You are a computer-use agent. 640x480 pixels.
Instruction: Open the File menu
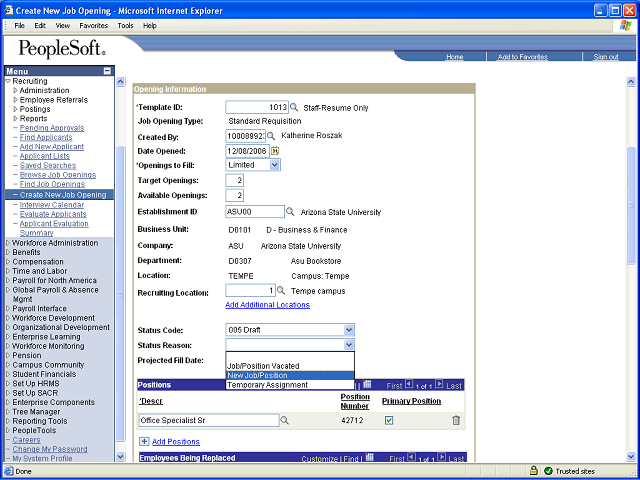20,26
